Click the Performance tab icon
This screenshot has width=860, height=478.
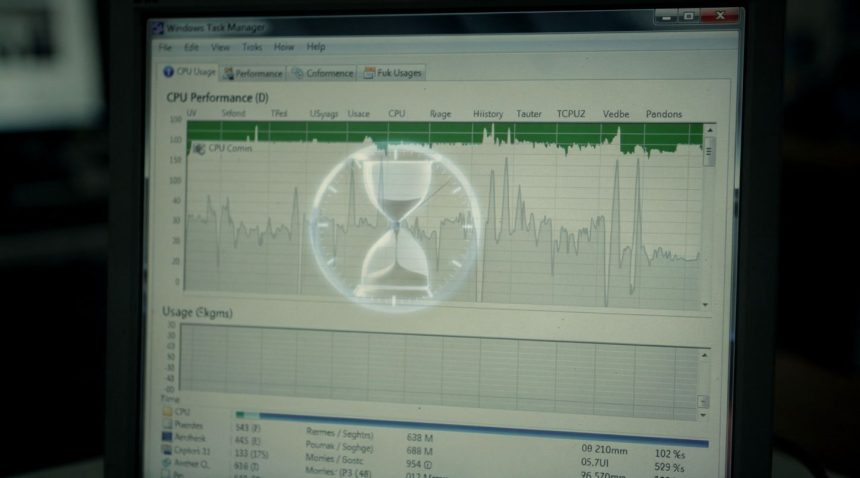tap(229, 73)
